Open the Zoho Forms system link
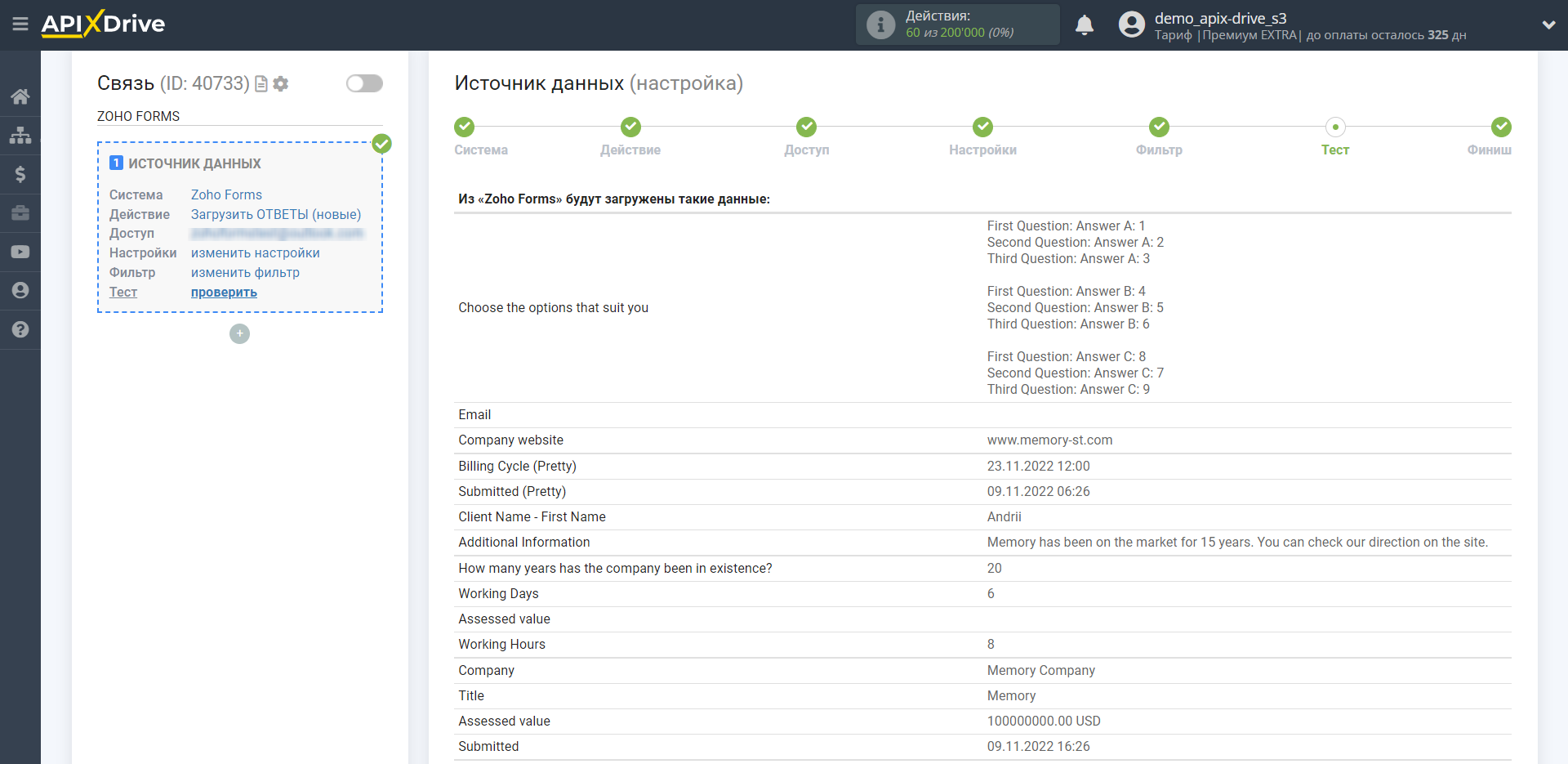The height and width of the screenshot is (764, 1568). (226, 194)
